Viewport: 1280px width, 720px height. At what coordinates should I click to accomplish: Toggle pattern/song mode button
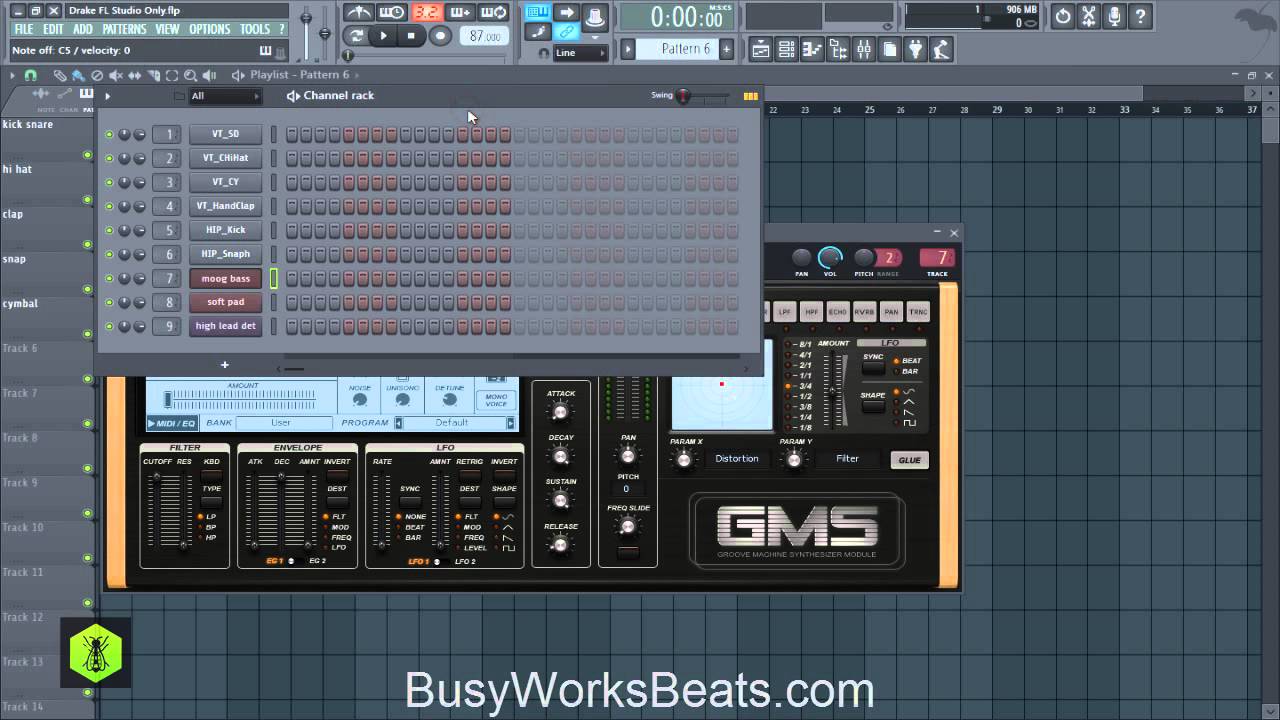pyautogui.click(x=356, y=36)
